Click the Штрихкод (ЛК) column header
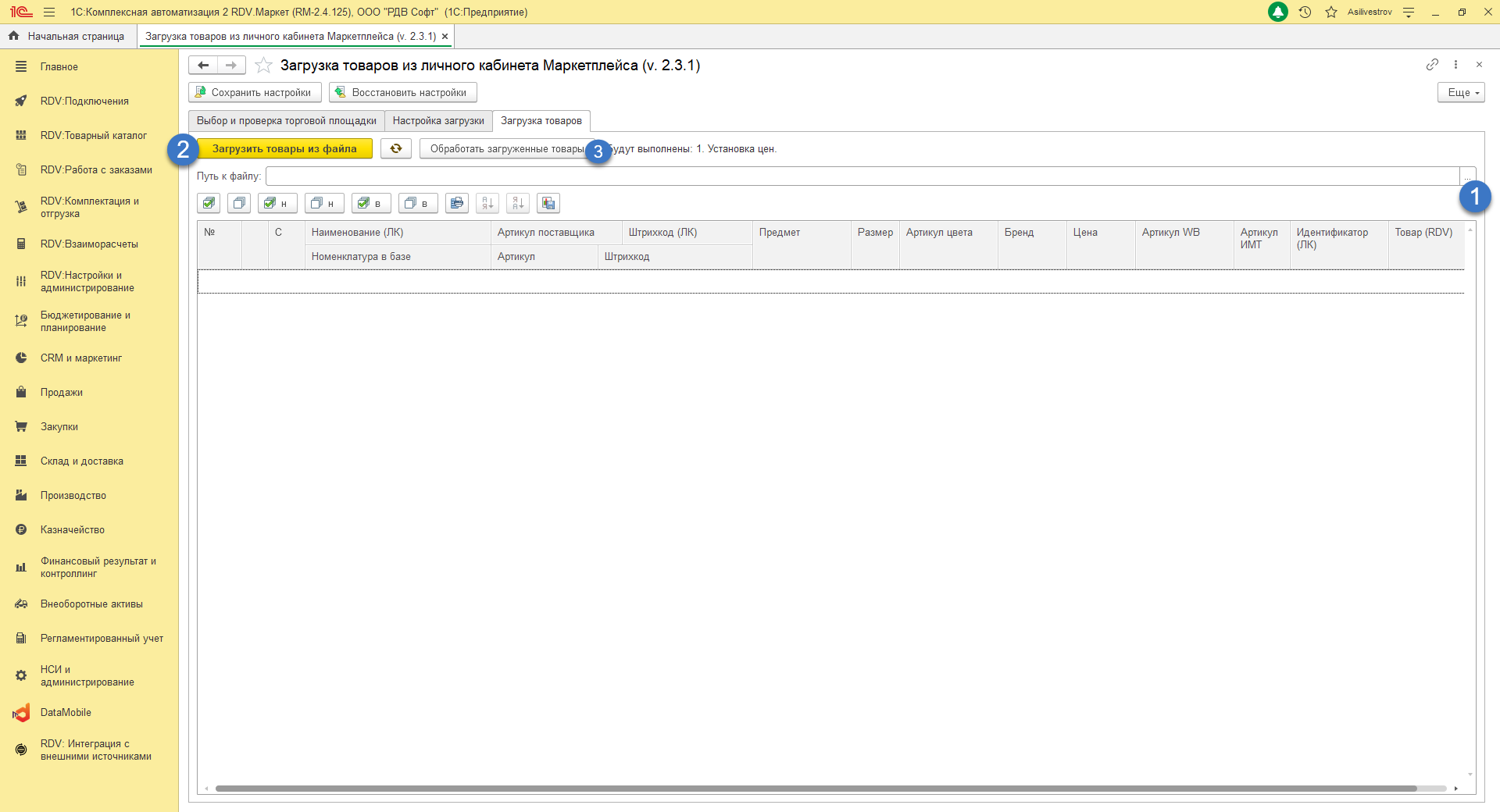Viewport: 1500px width, 812px height. 687,233
